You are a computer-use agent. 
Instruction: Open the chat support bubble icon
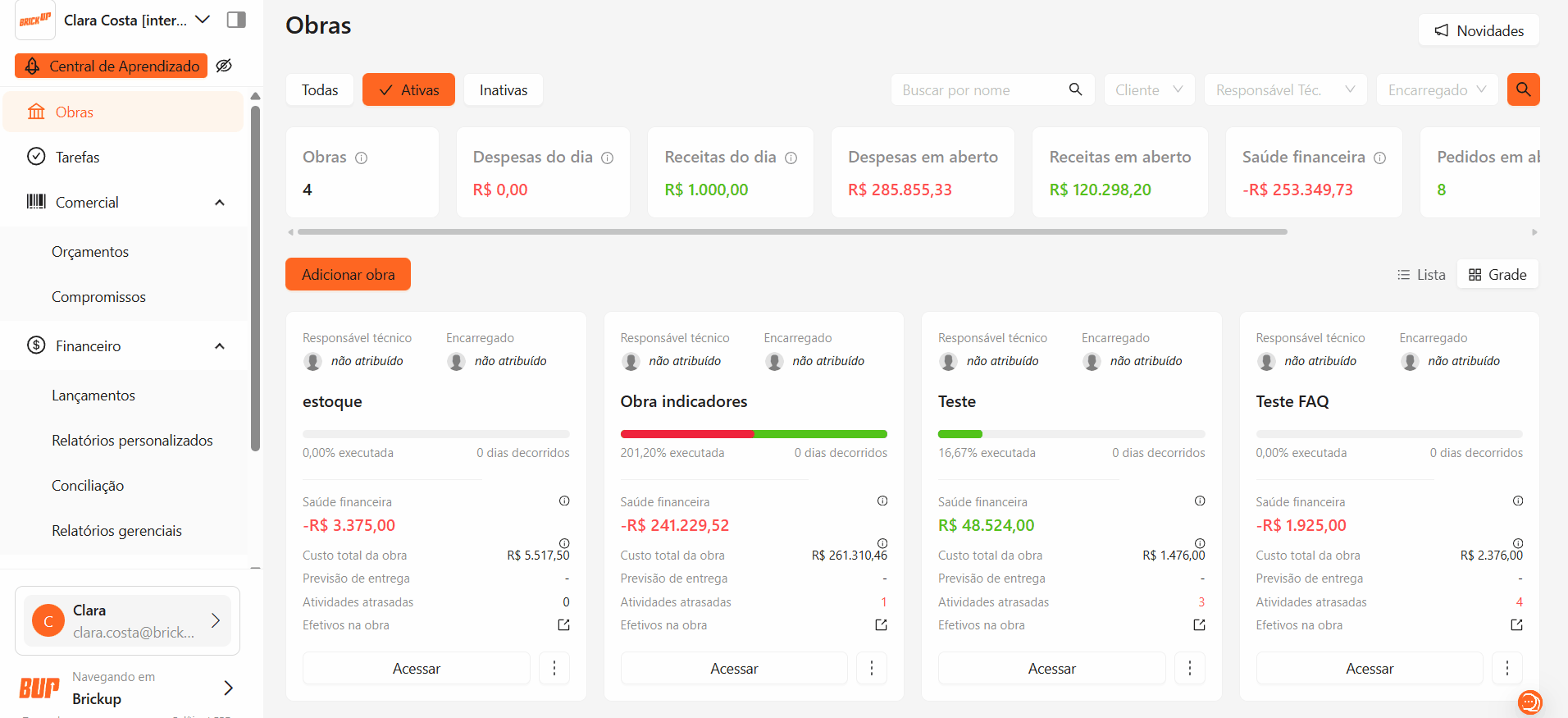1529,702
